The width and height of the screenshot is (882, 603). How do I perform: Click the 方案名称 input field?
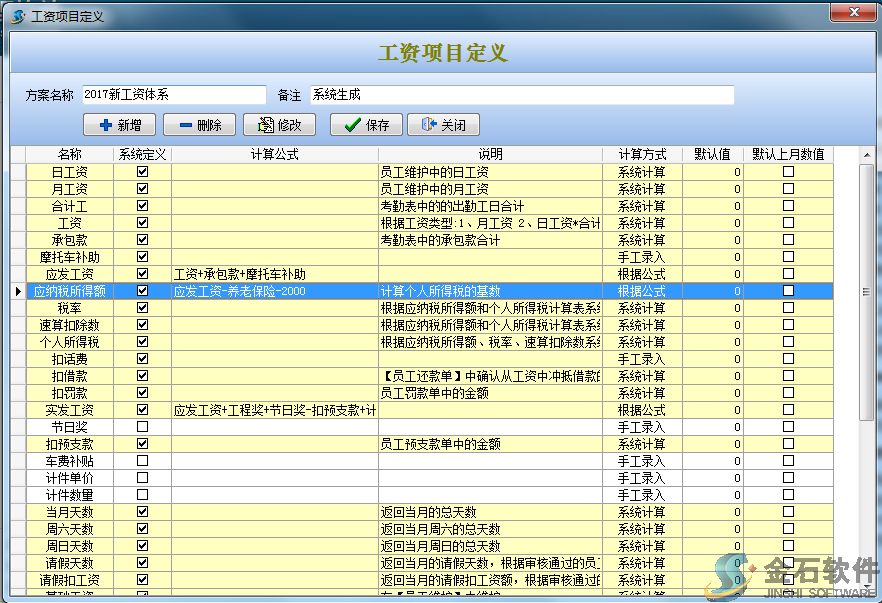175,95
